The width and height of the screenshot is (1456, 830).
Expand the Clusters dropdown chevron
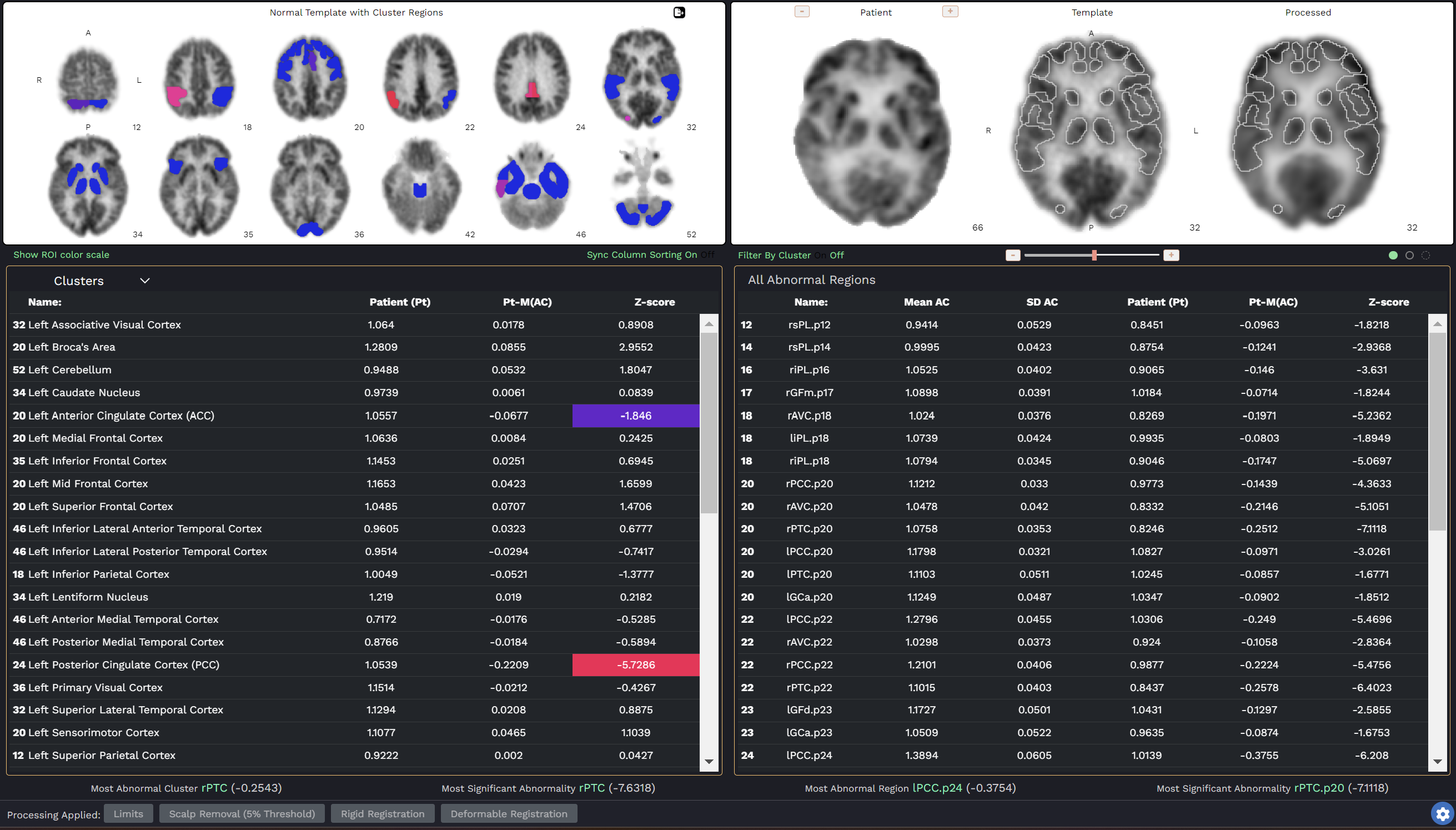tap(145, 281)
